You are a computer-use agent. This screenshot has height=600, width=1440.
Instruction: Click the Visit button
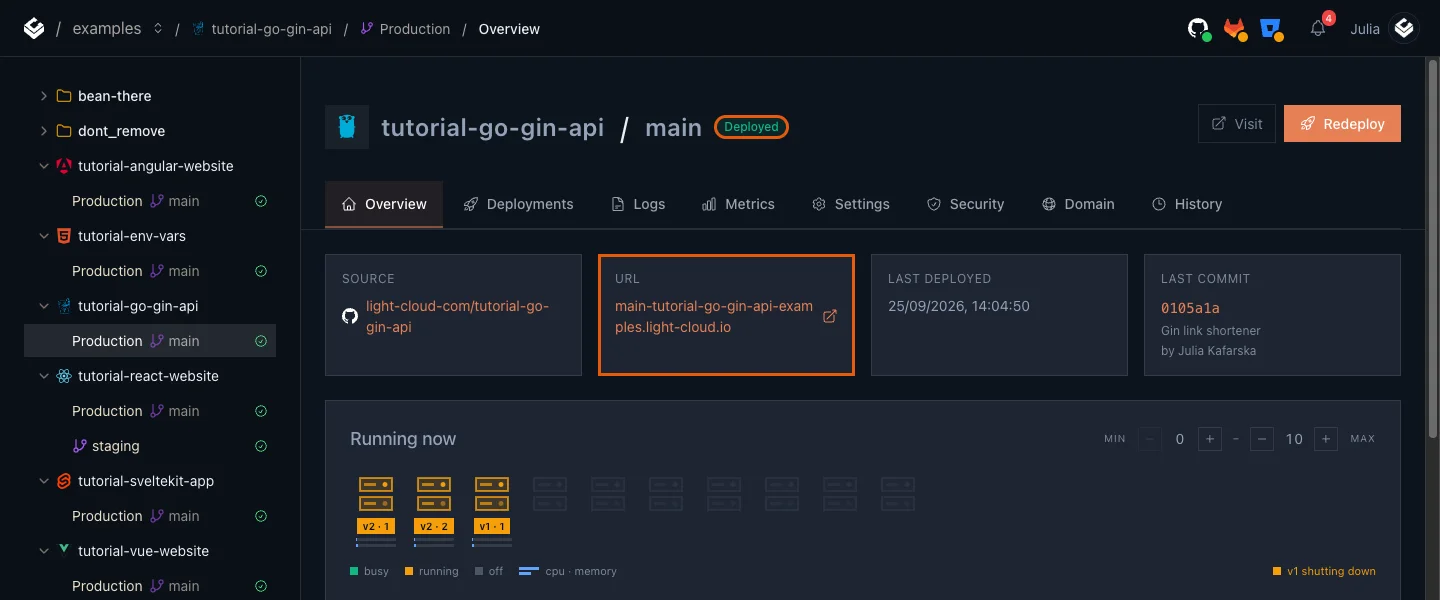coord(1237,124)
